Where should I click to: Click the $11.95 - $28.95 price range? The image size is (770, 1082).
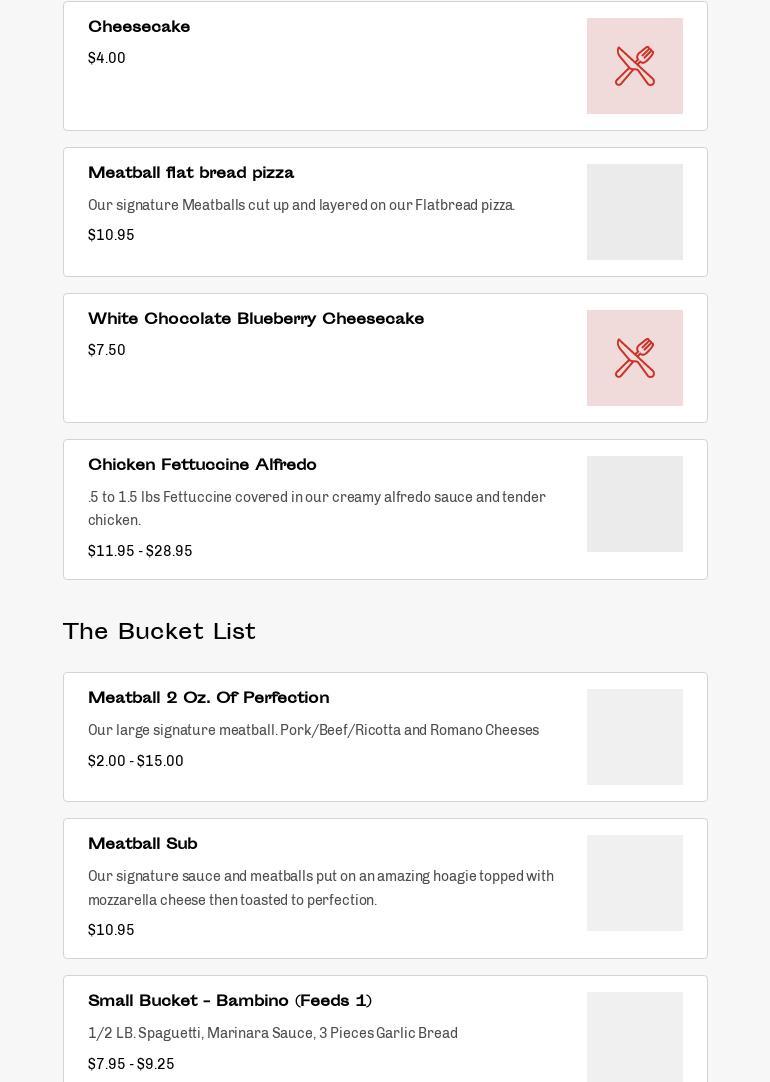(x=140, y=551)
